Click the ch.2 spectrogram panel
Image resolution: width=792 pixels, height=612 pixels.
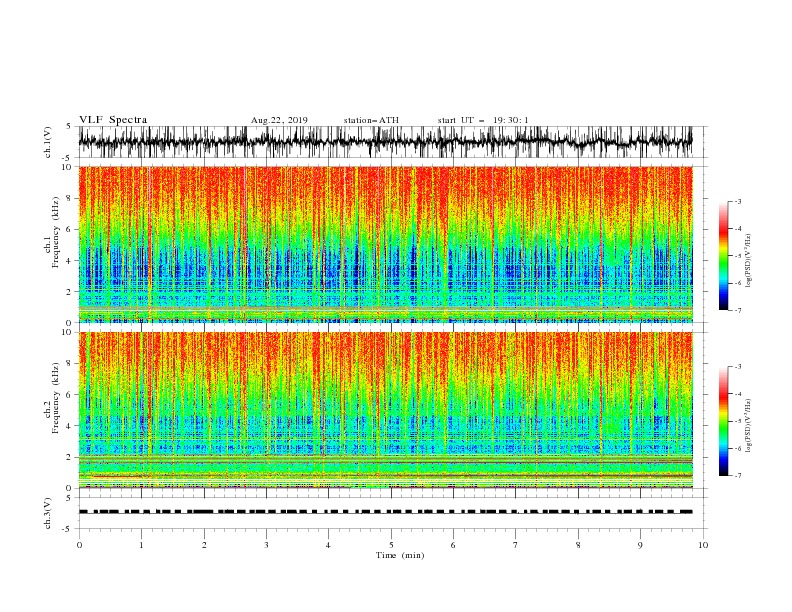coord(385,410)
